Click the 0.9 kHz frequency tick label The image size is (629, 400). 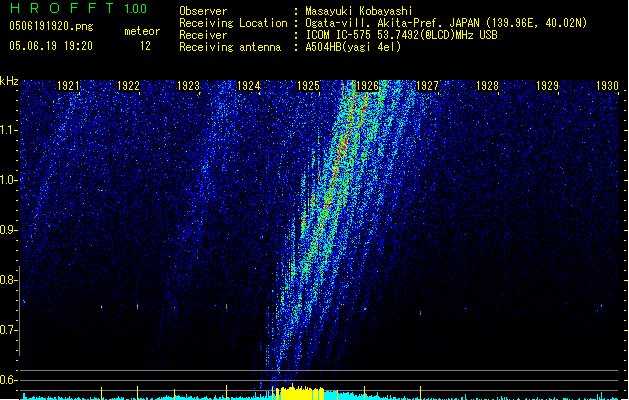click(x=8, y=230)
